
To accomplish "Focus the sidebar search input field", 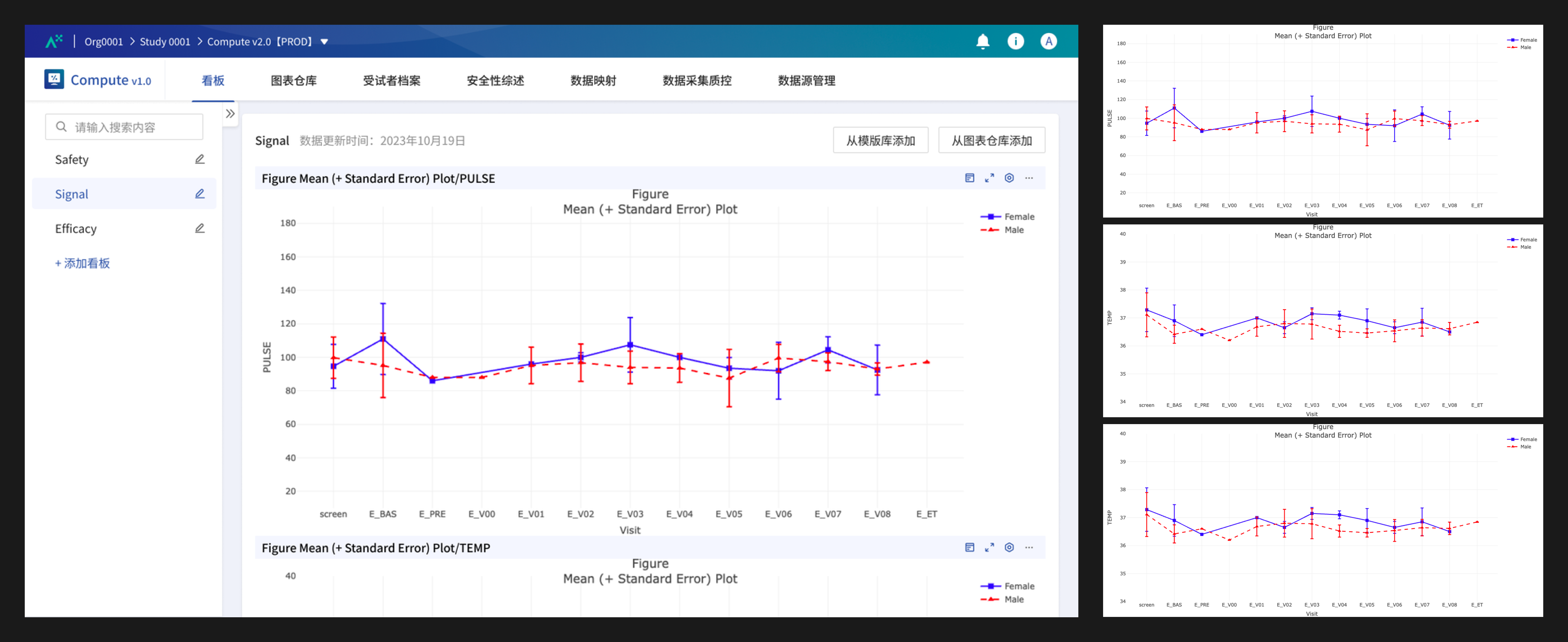I will 124,127.
